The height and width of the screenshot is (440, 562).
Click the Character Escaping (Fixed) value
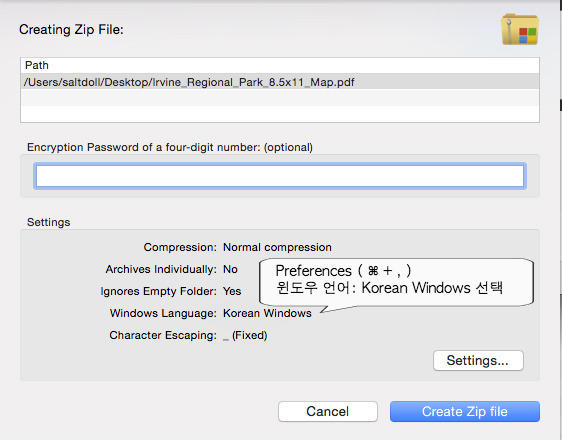coord(245,335)
